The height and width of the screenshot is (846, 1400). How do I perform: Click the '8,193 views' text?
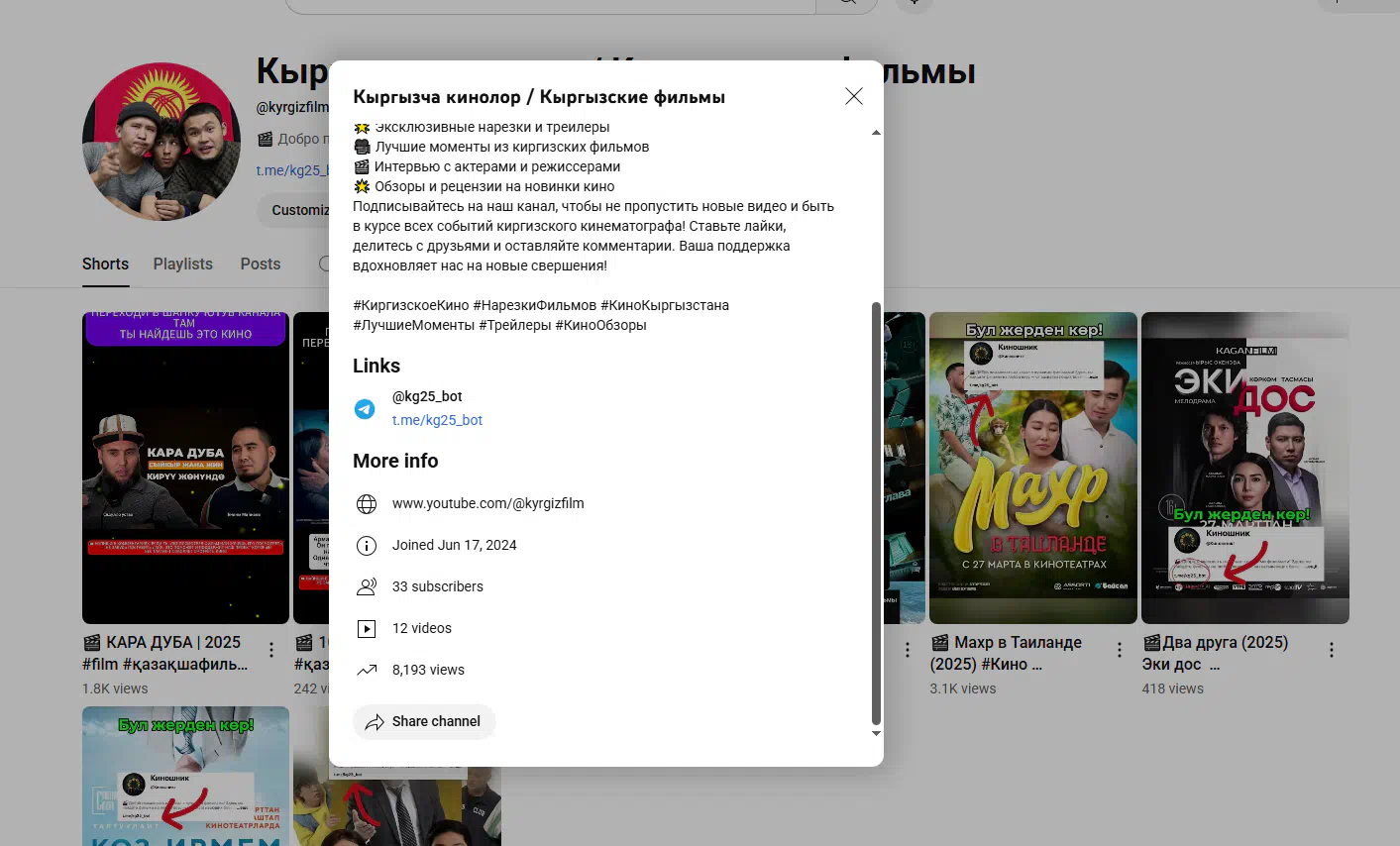pos(428,670)
